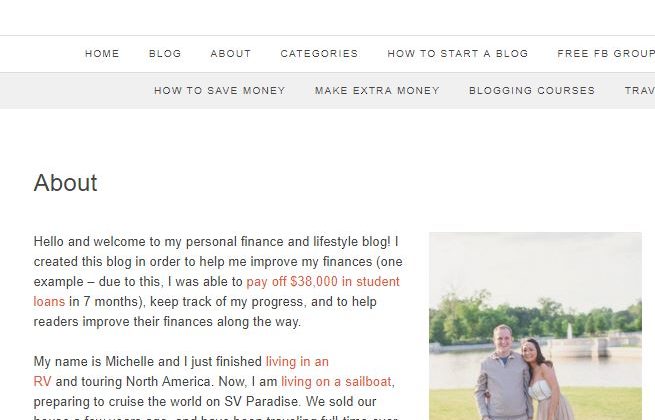This screenshot has height=420, width=655.
Task: Follow the 'living on a sailboat' link
Action: click(x=336, y=382)
